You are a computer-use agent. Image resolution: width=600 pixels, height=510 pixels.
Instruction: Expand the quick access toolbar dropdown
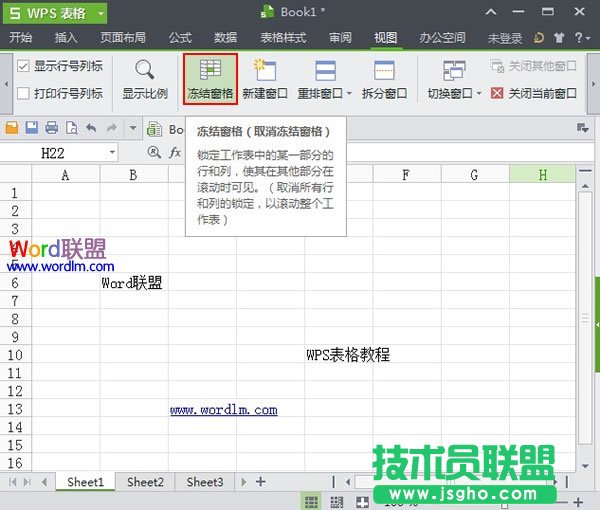pos(133,128)
